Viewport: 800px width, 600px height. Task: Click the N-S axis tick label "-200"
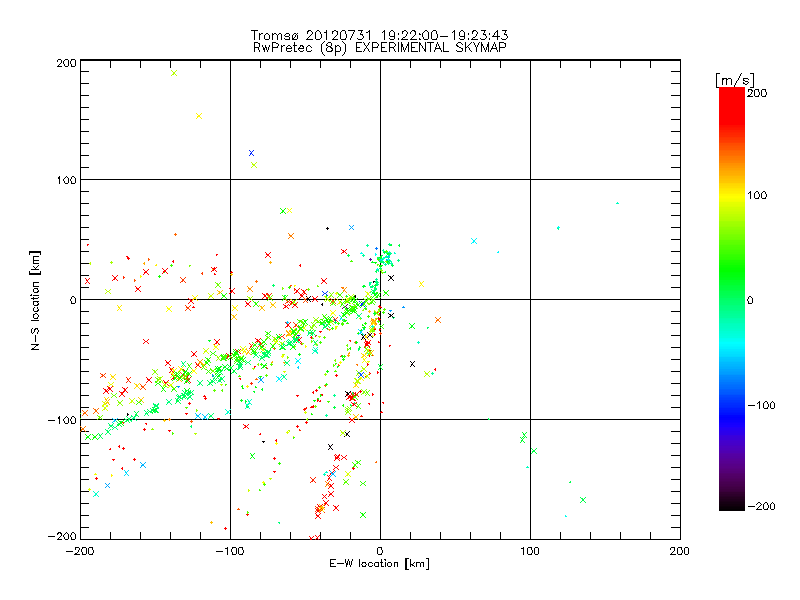tap(62, 536)
